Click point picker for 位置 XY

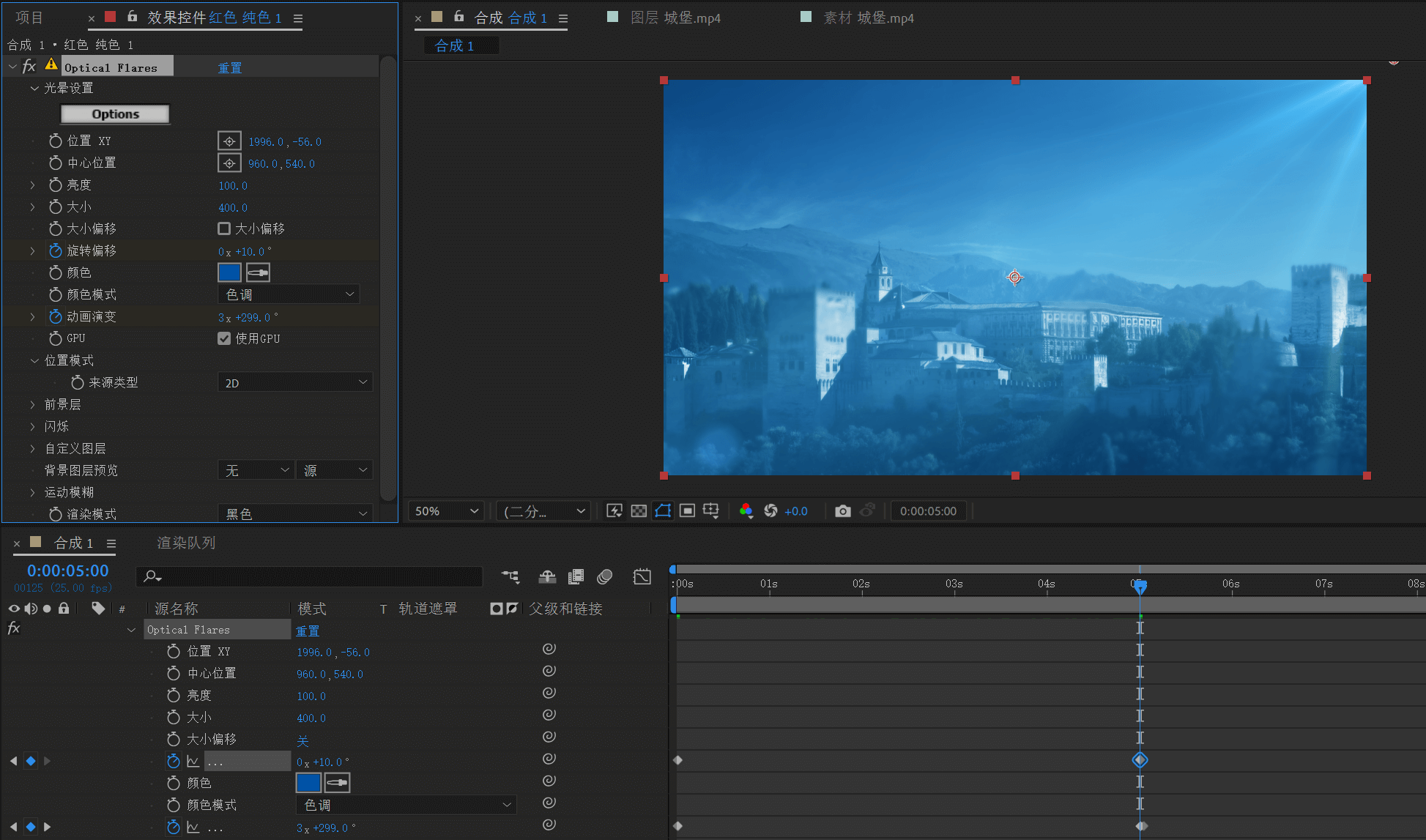click(229, 141)
